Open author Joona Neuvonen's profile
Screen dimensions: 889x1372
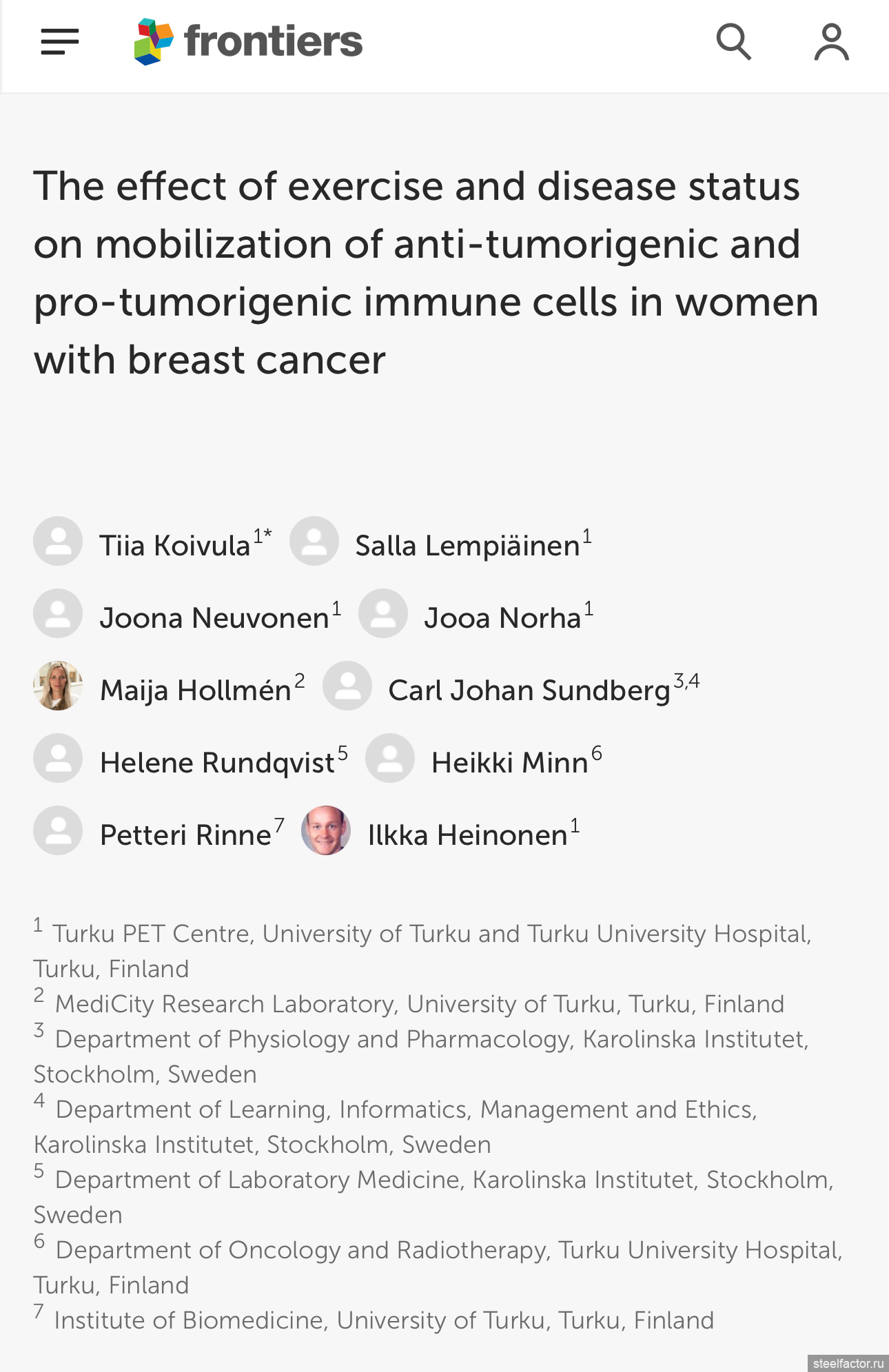click(214, 618)
